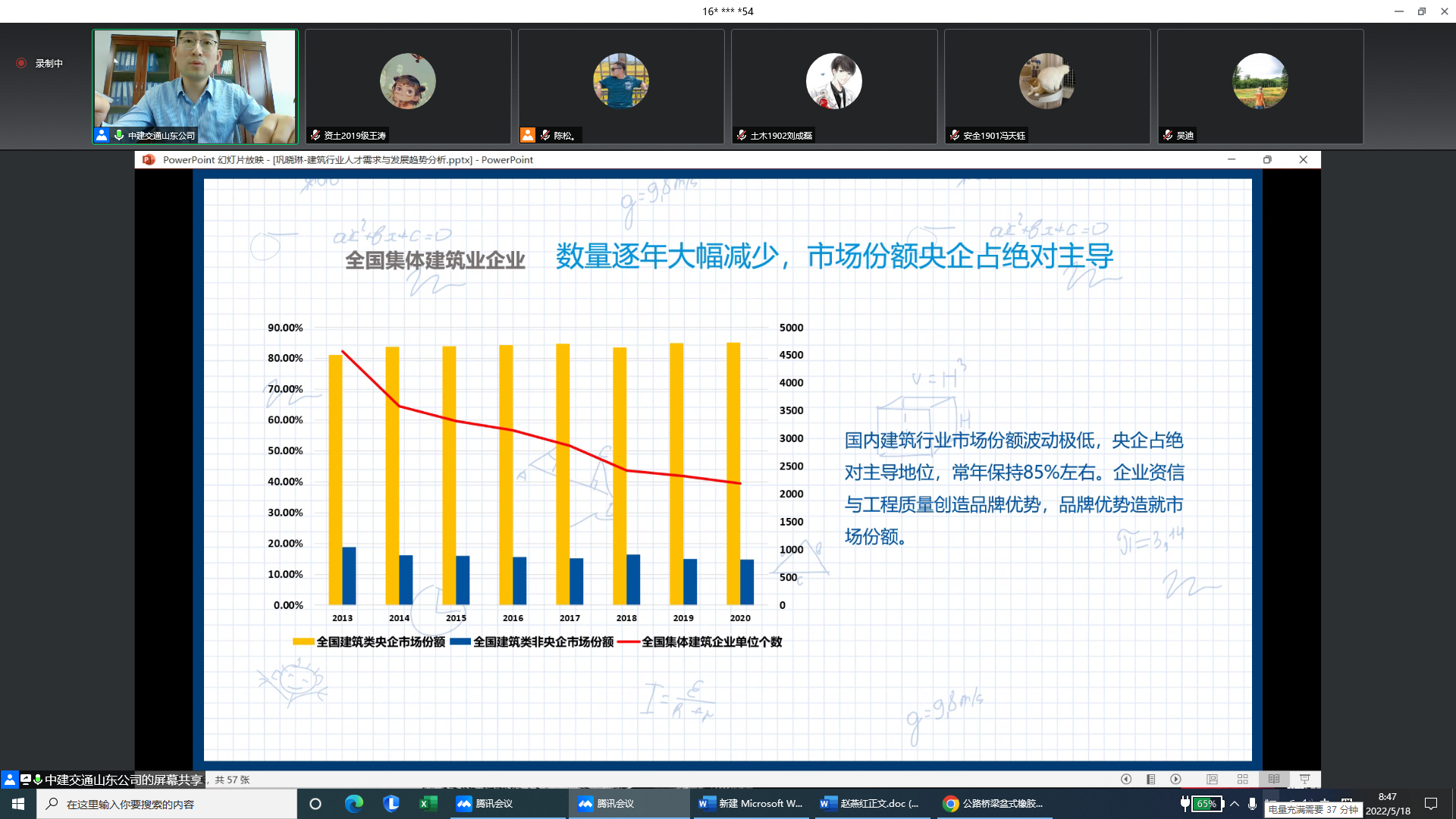Image resolution: width=1456 pixels, height=819 pixels.
Task: Open Microsoft Edge from taskbar
Action: pos(353,804)
